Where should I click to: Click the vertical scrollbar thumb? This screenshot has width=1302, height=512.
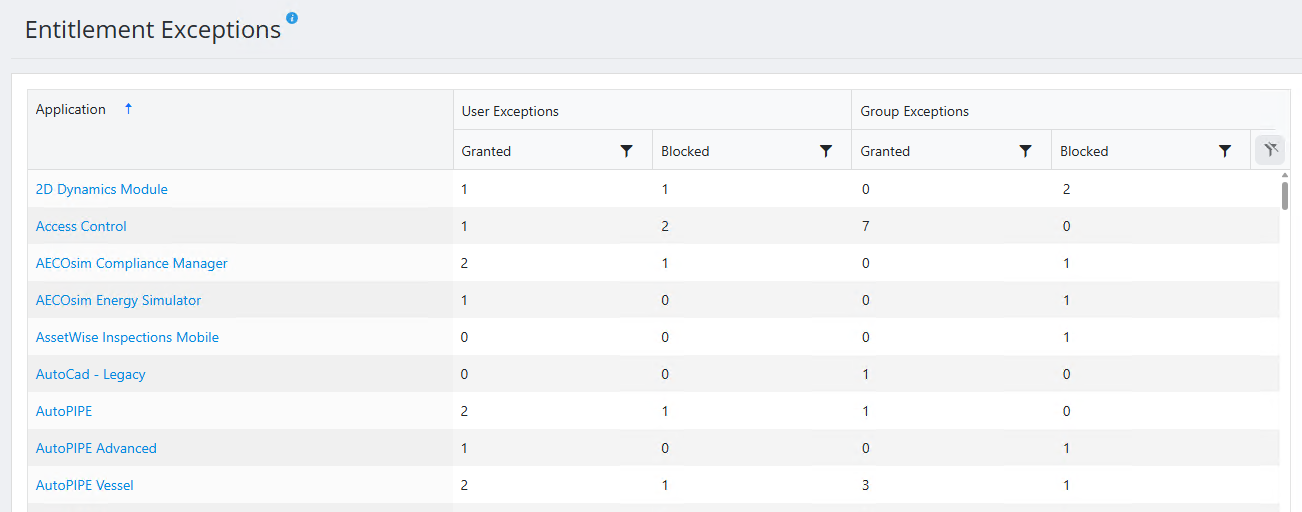tap(1285, 194)
